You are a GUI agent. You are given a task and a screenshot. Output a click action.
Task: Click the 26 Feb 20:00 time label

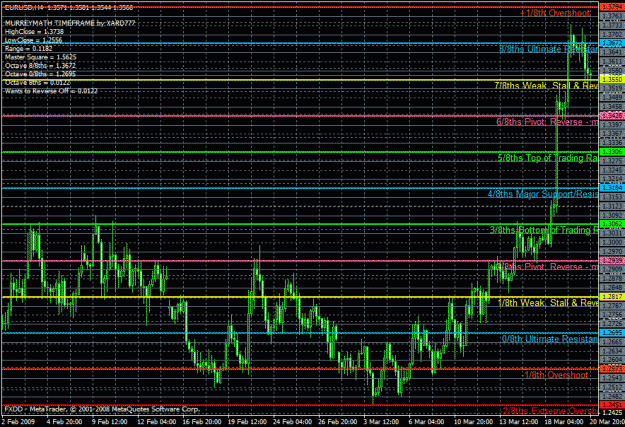pyautogui.click(x=338, y=422)
